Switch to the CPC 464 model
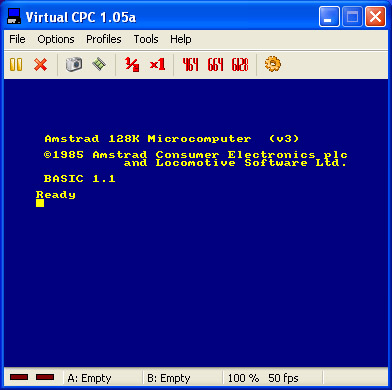Screen dimensions: 392x390 click(190, 64)
